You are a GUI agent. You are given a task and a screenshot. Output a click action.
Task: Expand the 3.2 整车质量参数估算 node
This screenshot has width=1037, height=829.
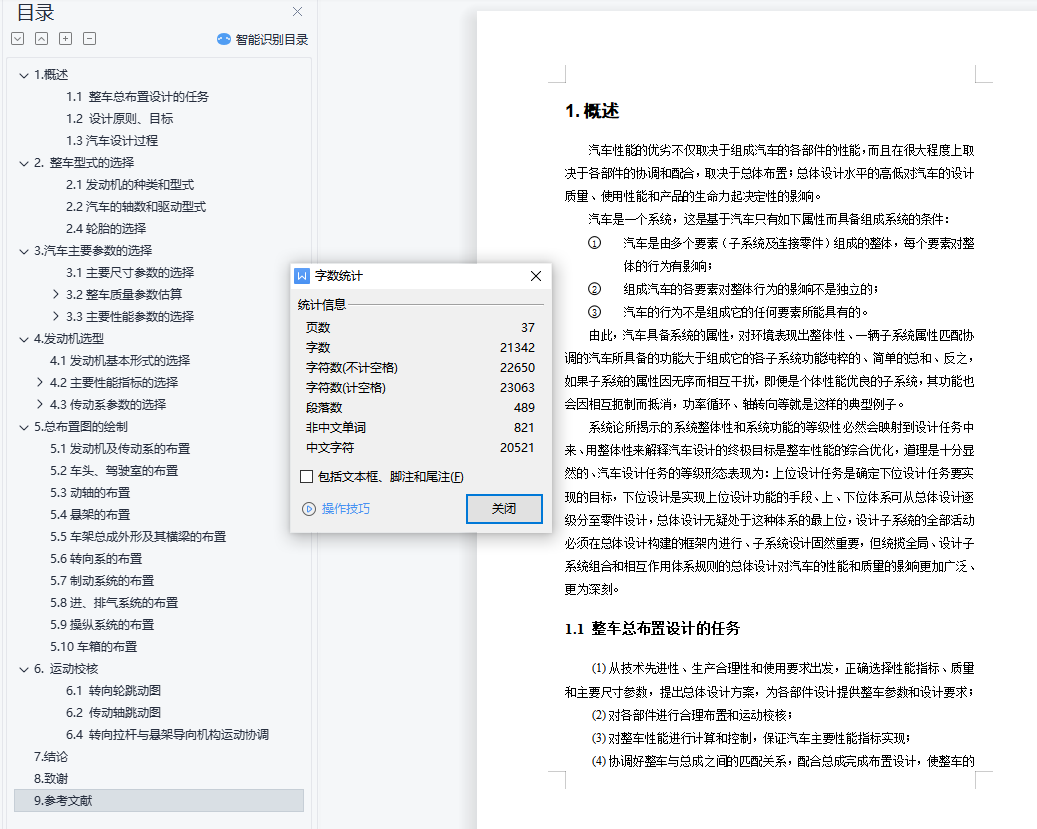tap(56, 295)
